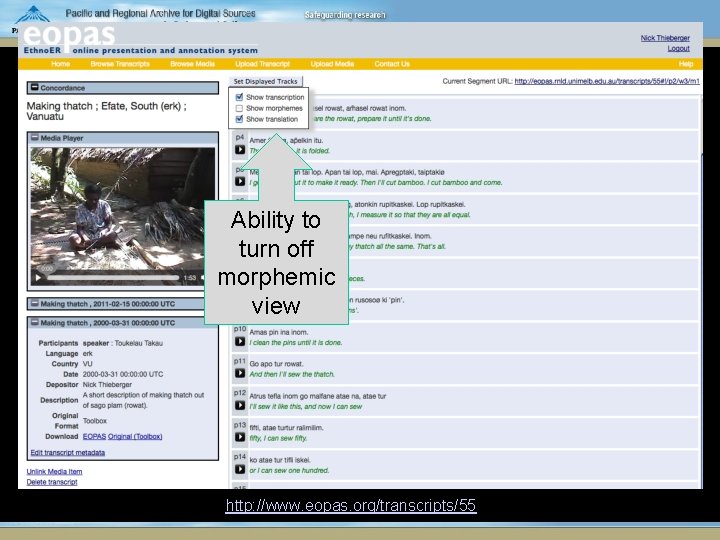Uncheck Show transcription
This screenshot has height=540, width=720.
point(239,97)
